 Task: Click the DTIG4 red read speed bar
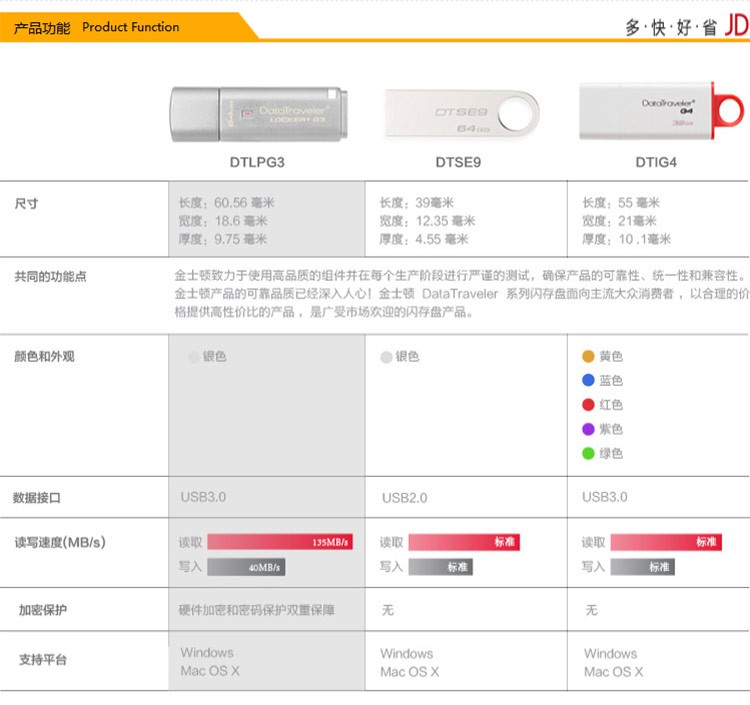(666, 542)
